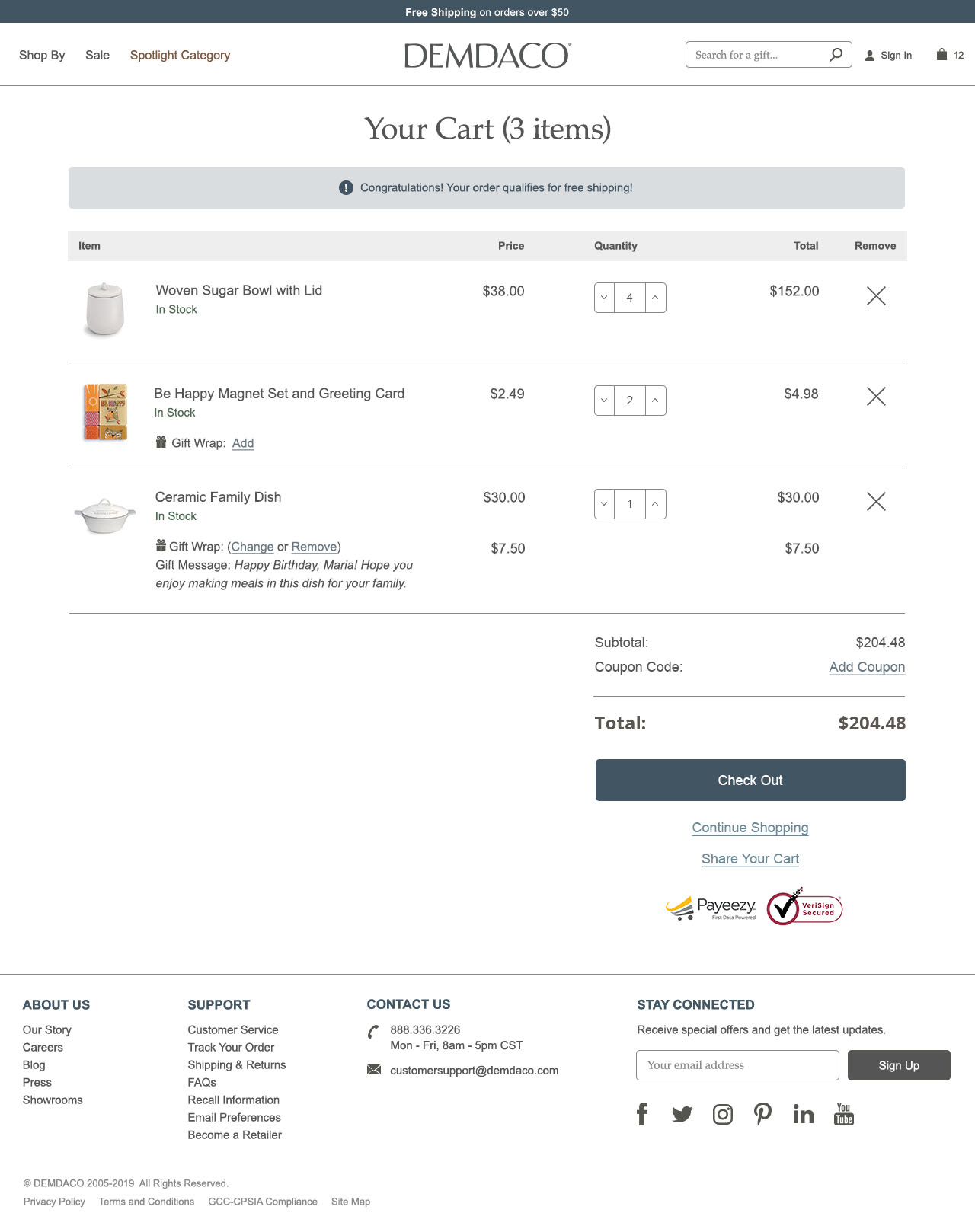
Task: Open the Twitter icon in footer
Action: pyautogui.click(x=682, y=1115)
